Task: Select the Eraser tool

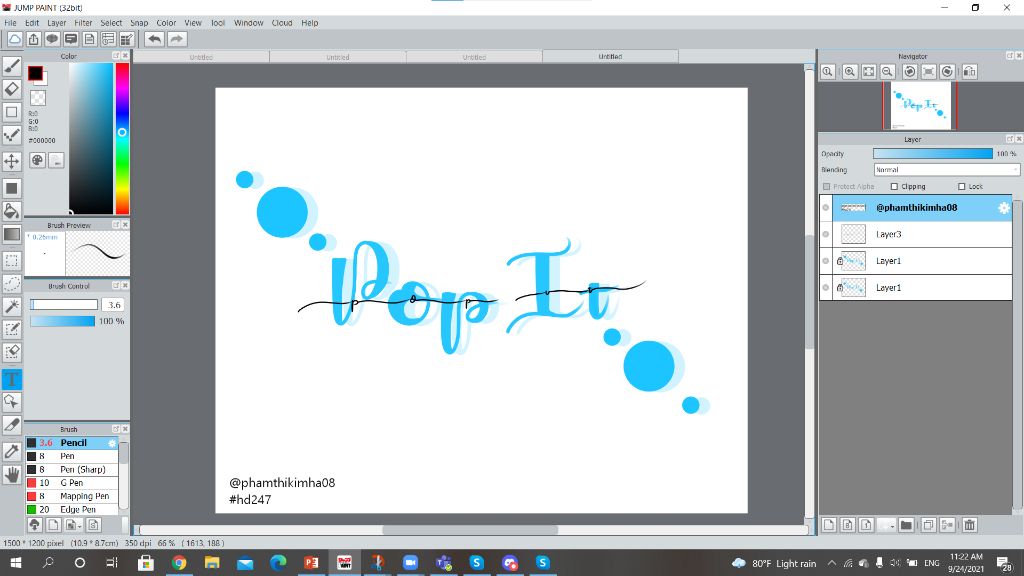Action: point(12,89)
